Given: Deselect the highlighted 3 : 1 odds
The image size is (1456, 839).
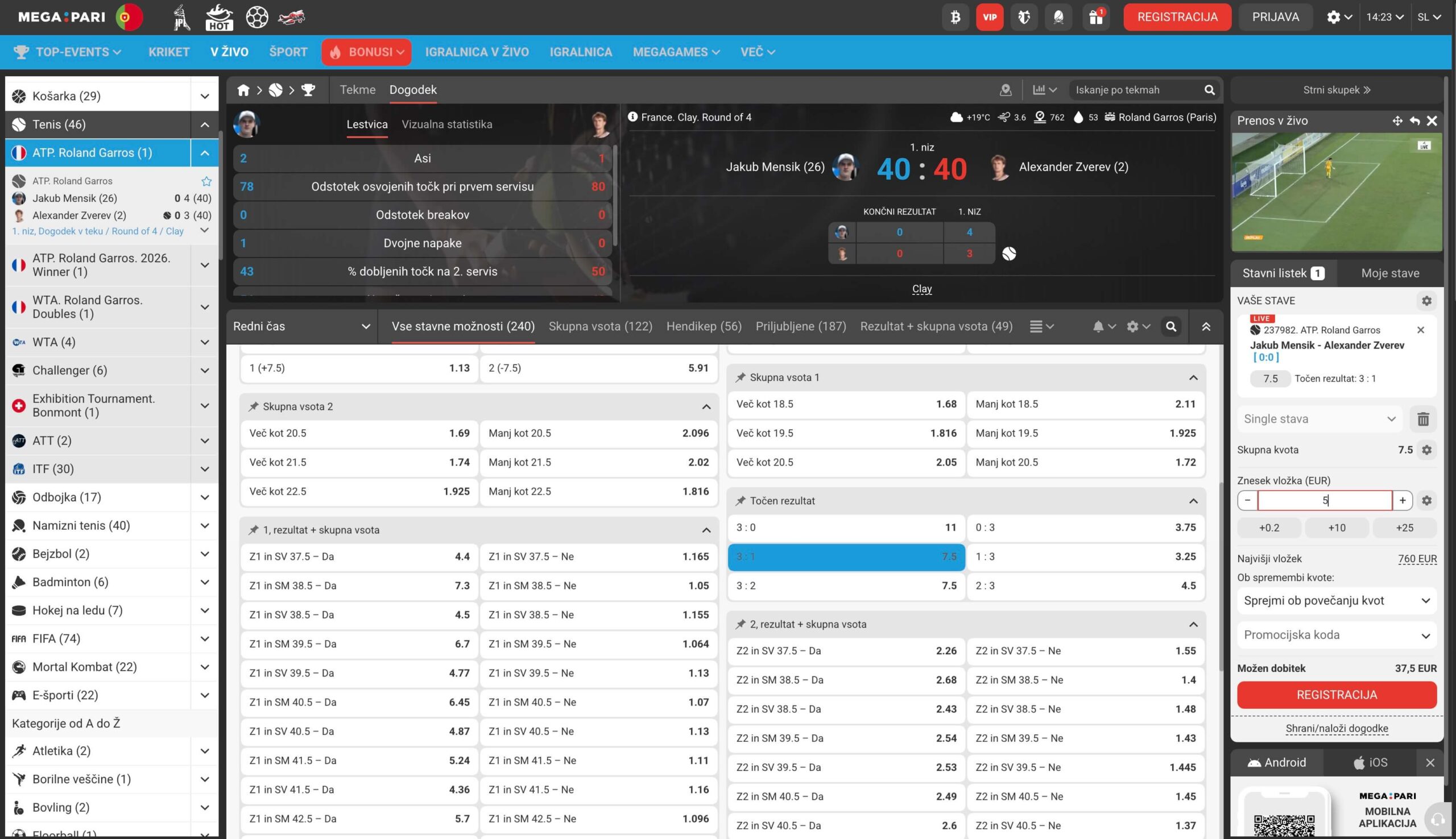Looking at the screenshot, I should 846,557.
